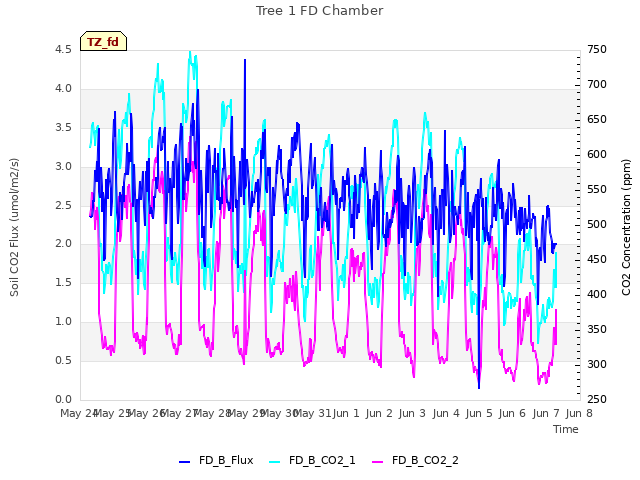This screenshot has width=640, height=480.
Task: Click the Jun 5 date tick
Action: pos(479,413)
